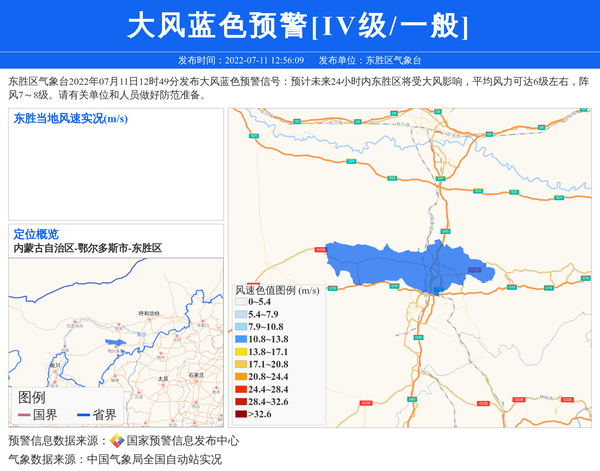Click the large blue warning area on main map
The height and width of the screenshot is (471, 600).
(400, 267)
